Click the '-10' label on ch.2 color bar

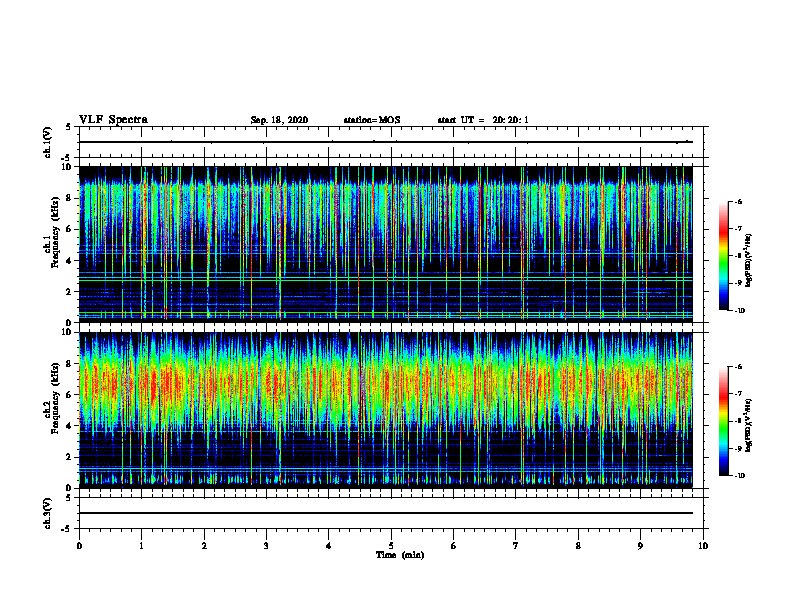[740, 476]
